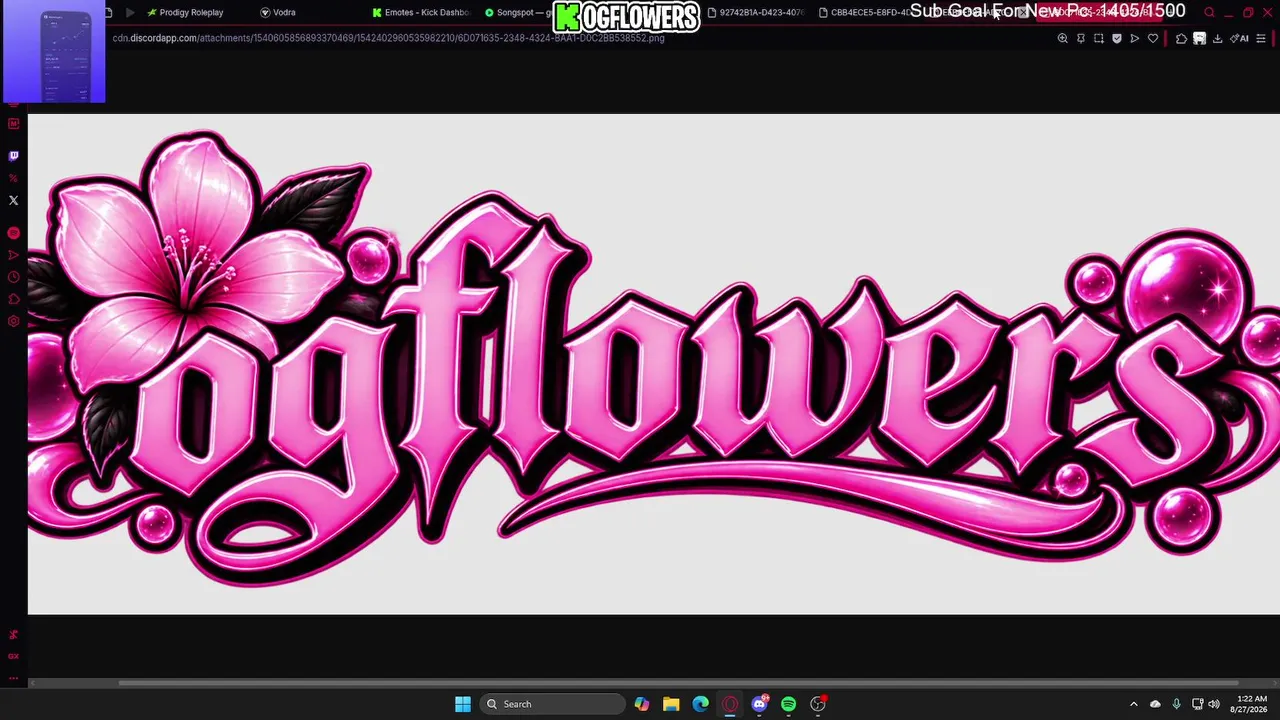Viewport: 1280px width, 720px height.
Task: Click the profile avatar extension icon
Action: coord(1199,38)
